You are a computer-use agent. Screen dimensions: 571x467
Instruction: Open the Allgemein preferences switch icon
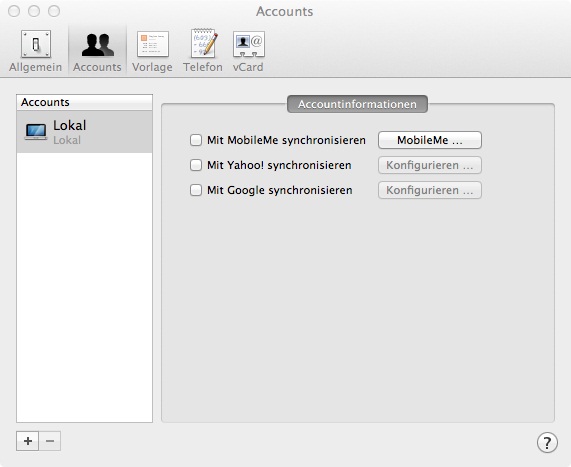click(x=36, y=44)
